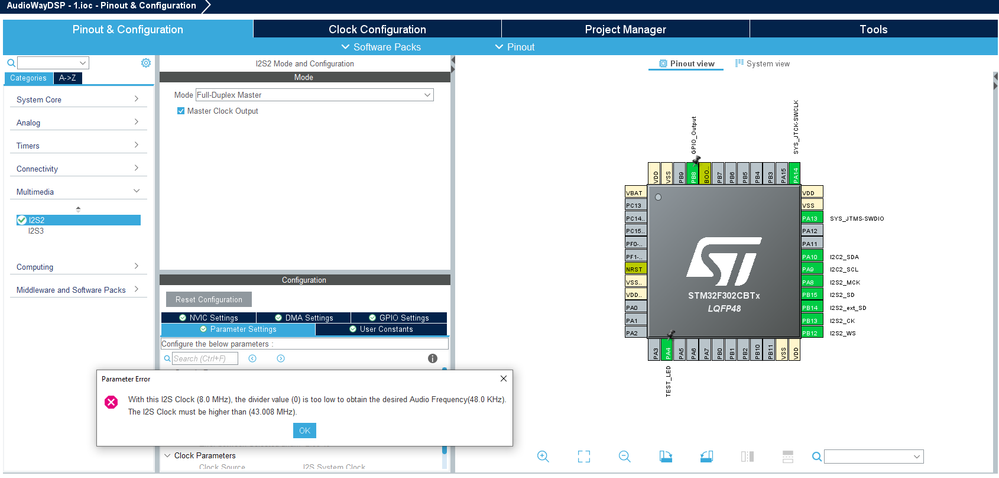Fit chip to view with frame icon
999x478 pixels.
[x=584, y=456]
